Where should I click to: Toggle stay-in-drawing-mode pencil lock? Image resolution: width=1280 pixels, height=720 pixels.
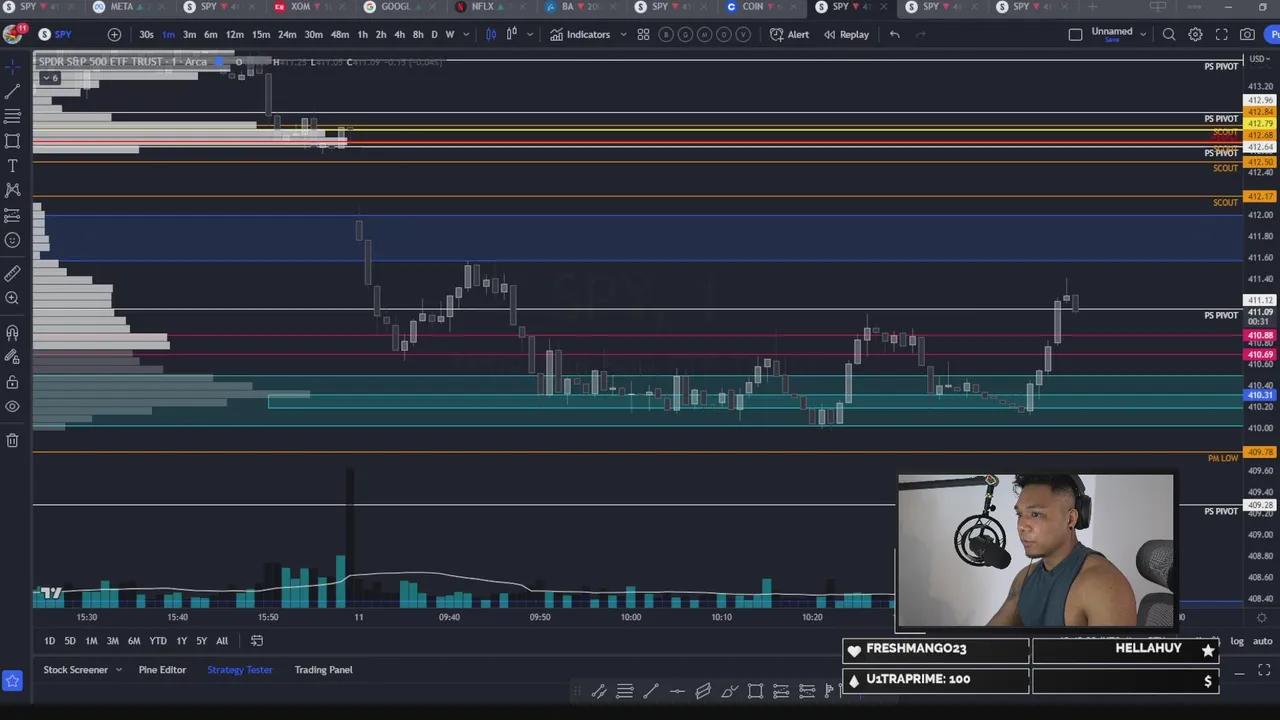pyautogui.click(x=12, y=357)
